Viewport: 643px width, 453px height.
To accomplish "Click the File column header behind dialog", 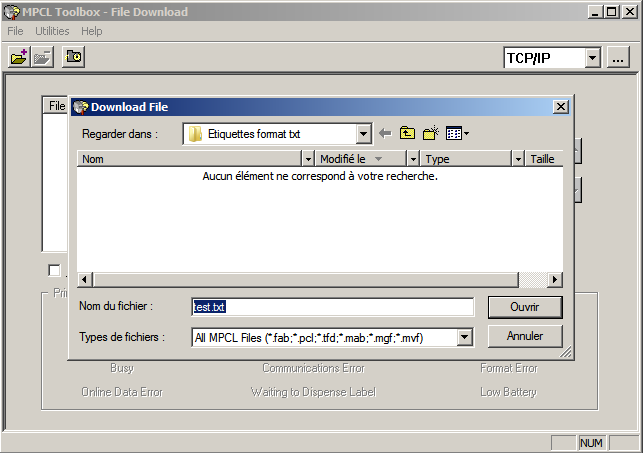I will [x=56, y=106].
